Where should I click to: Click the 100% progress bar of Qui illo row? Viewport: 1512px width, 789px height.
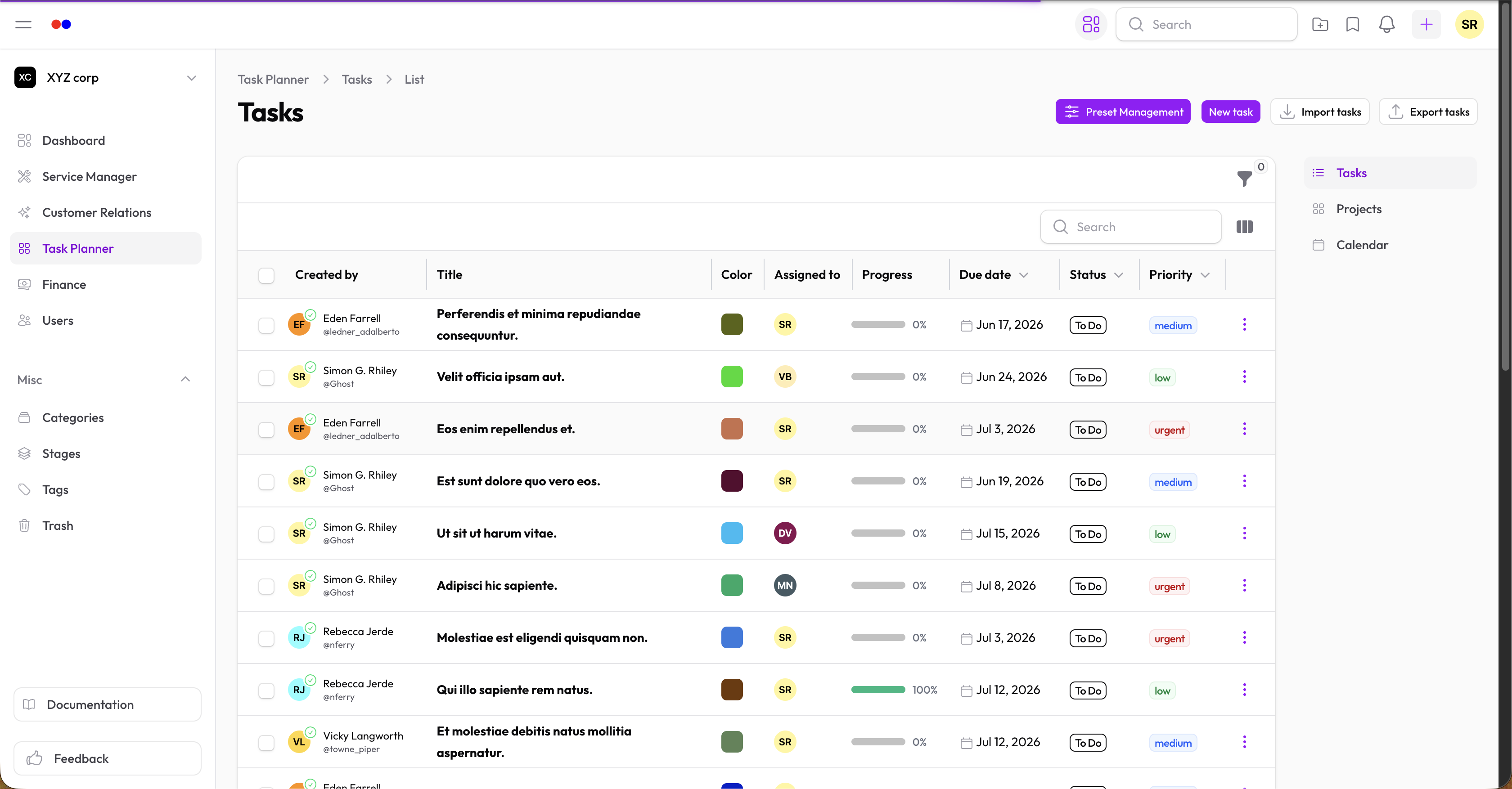[878, 690]
